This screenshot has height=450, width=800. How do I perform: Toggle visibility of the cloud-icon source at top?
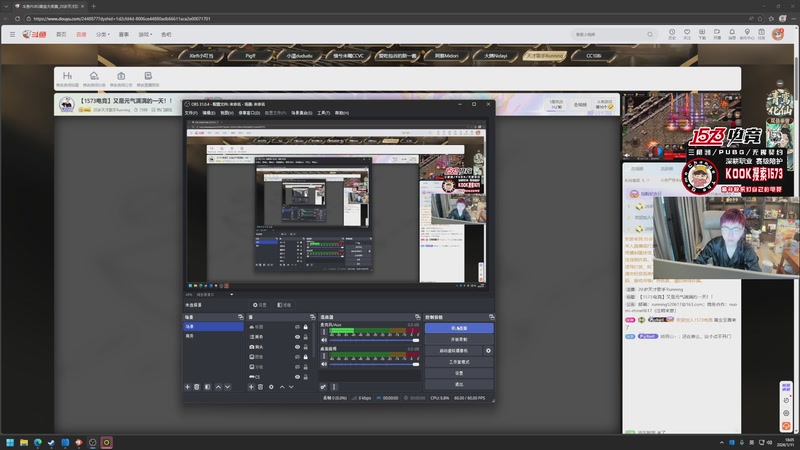pyautogui.click(x=297, y=327)
